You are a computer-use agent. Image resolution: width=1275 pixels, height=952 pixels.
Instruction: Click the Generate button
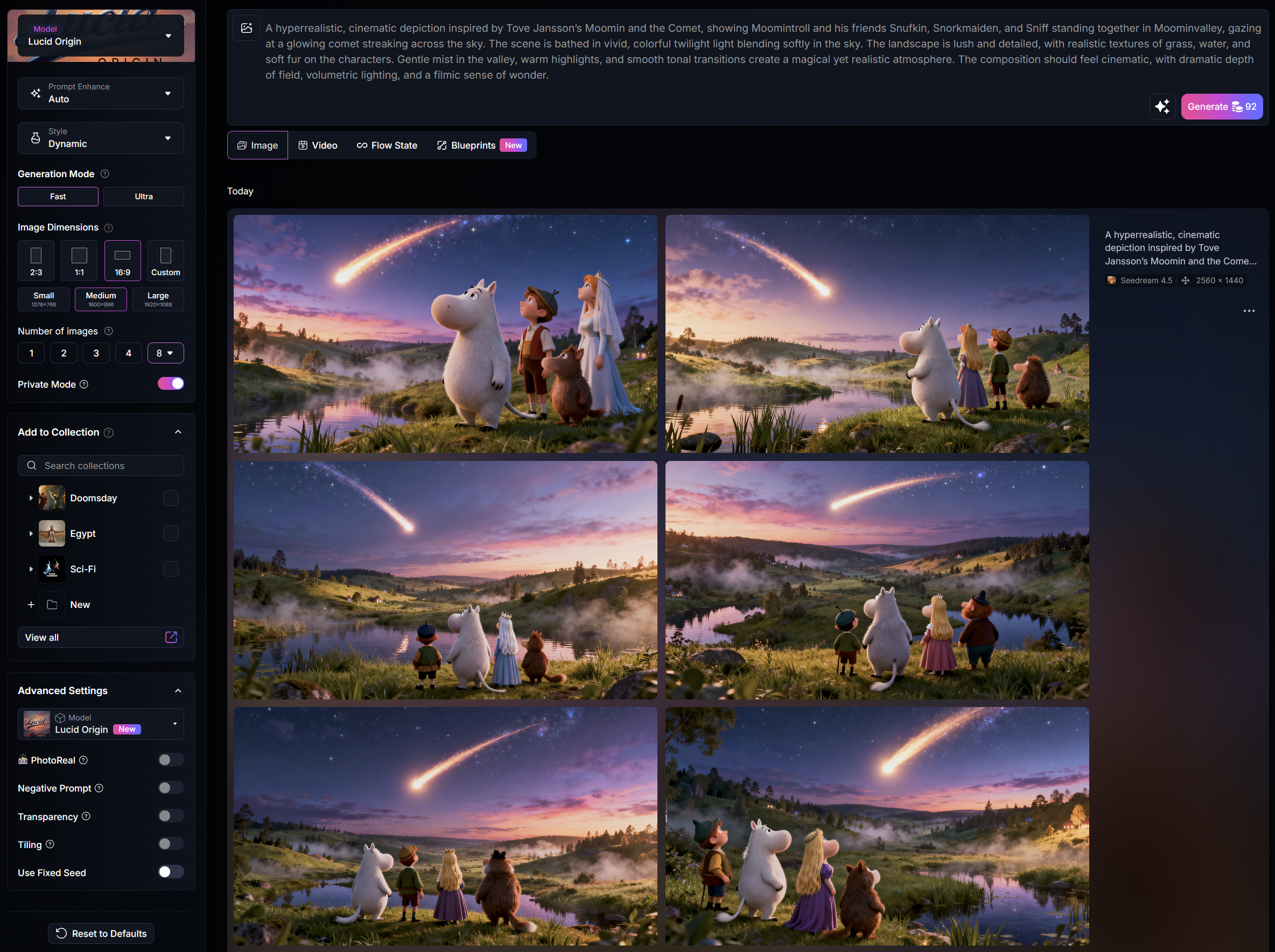(1221, 107)
